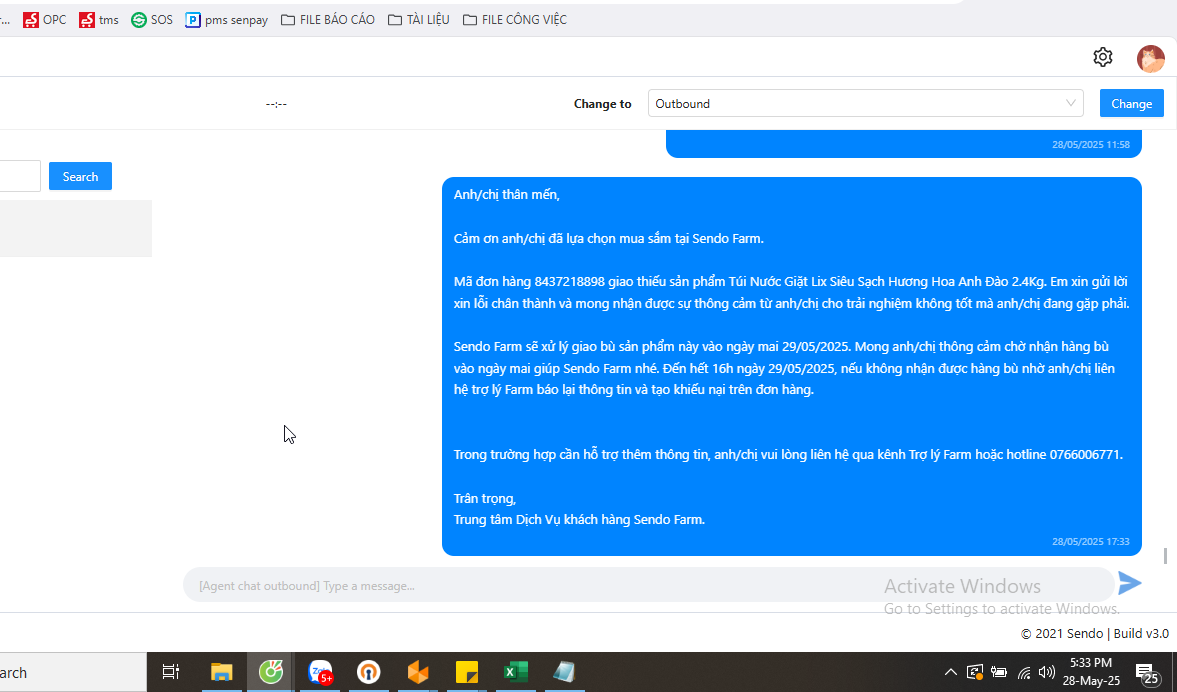Image resolution: width=1177 pixels, height=692 pixels.
Task: Click the search text field beside Search
Action: [x=18, y=176]
